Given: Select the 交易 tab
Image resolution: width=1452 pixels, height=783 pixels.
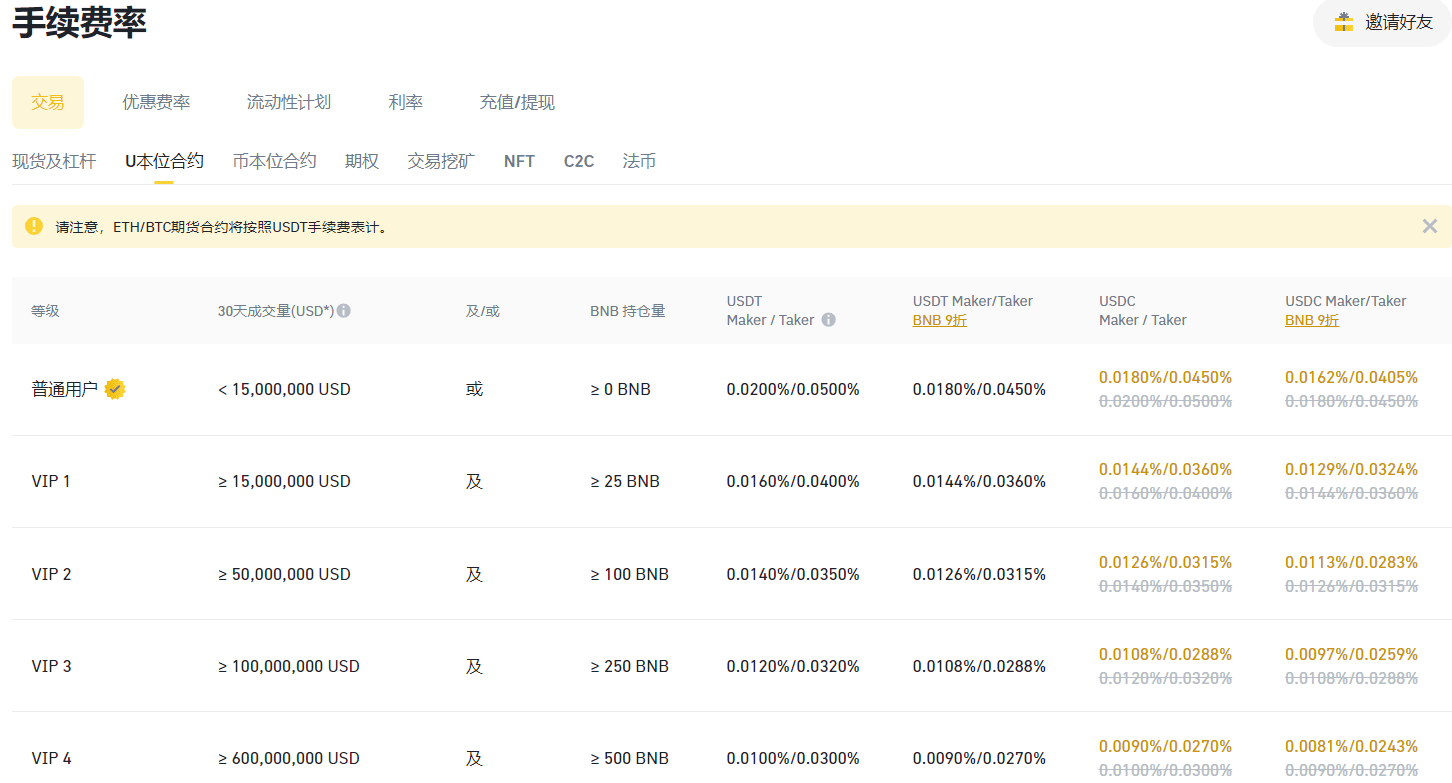Looking at the screenshot, I should 48,102.
